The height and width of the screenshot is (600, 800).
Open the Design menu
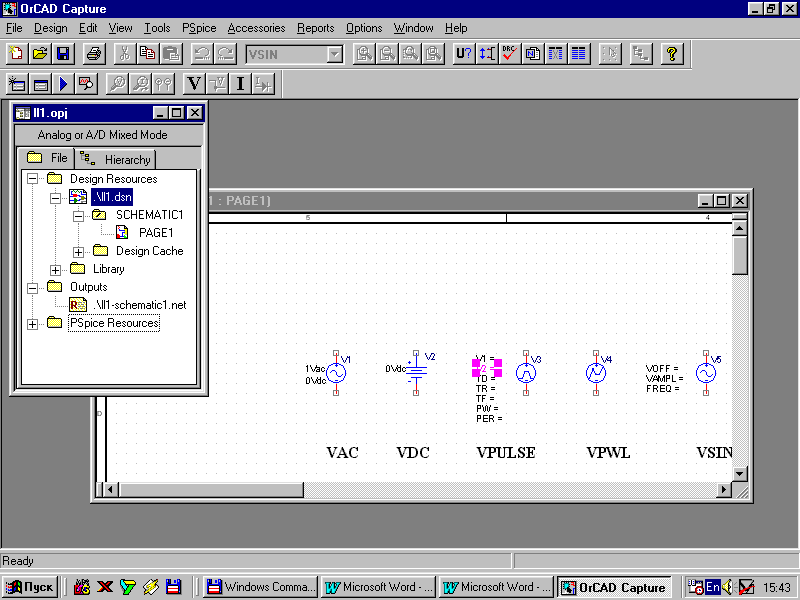[51, 28]
